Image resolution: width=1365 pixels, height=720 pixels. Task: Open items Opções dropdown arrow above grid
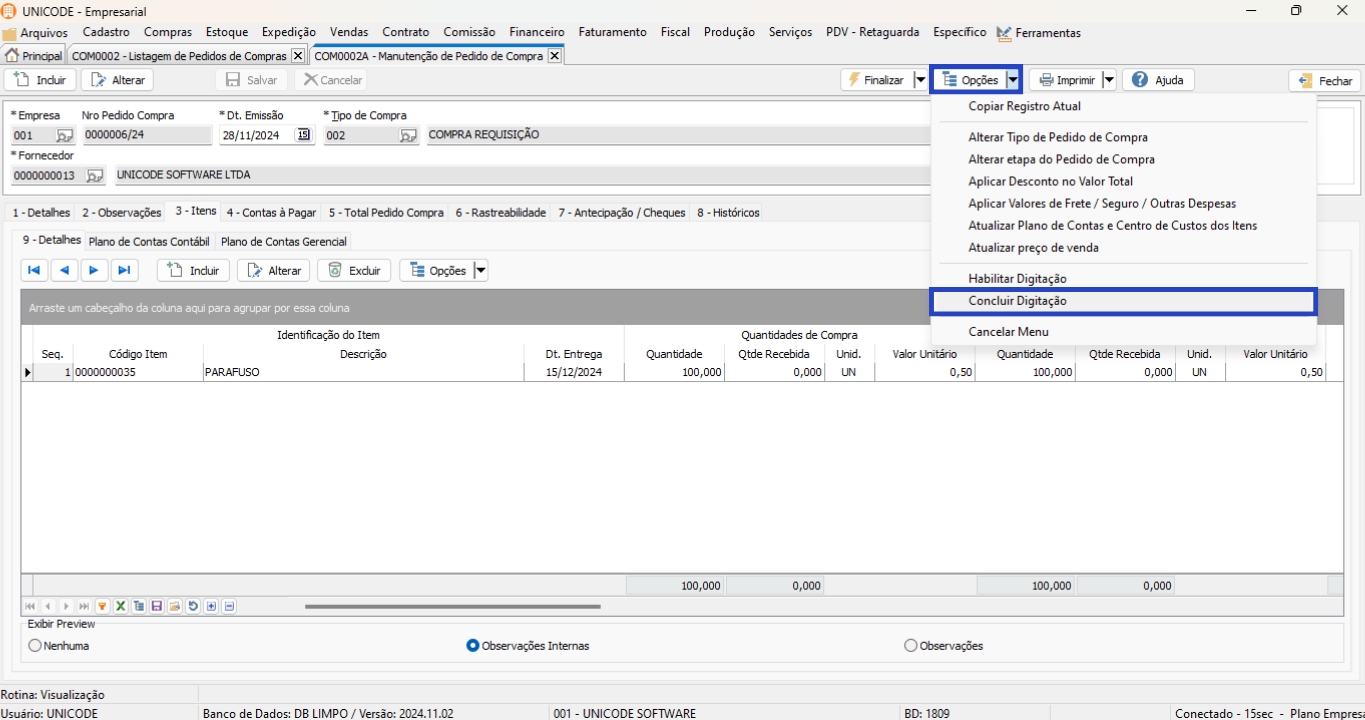(480, 270)
